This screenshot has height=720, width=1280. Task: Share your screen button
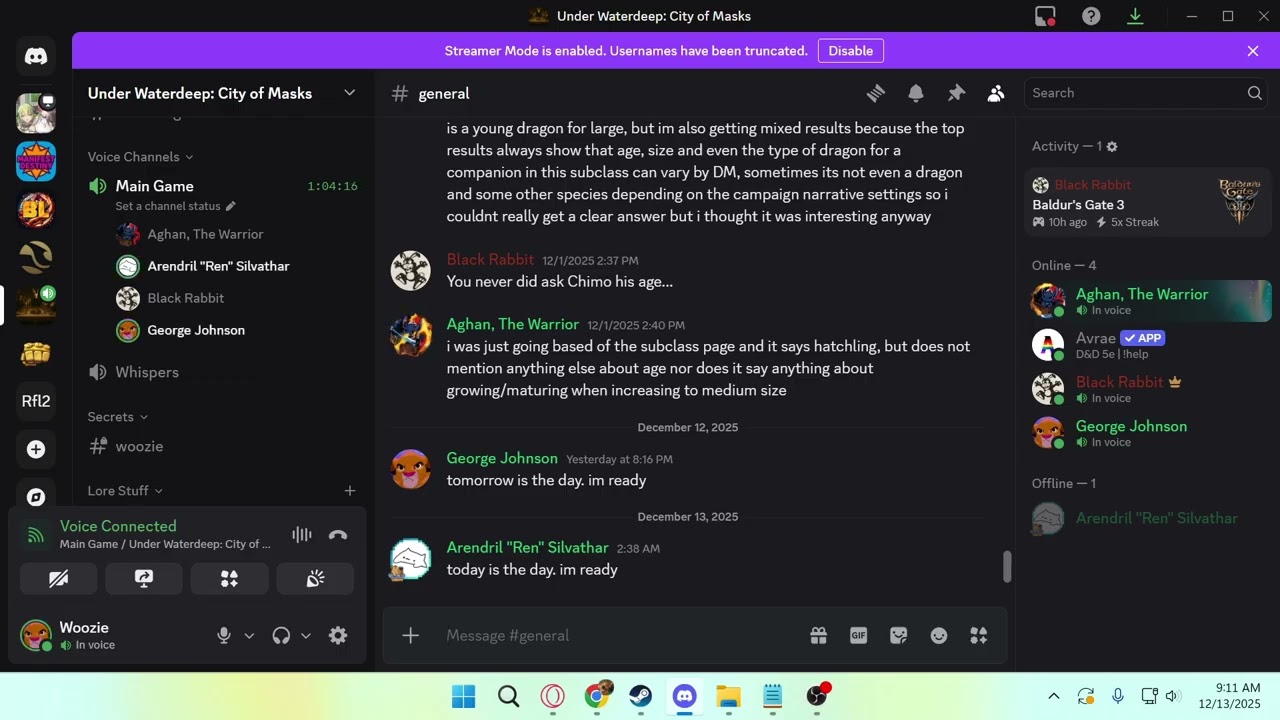click(x=144, y=579)
